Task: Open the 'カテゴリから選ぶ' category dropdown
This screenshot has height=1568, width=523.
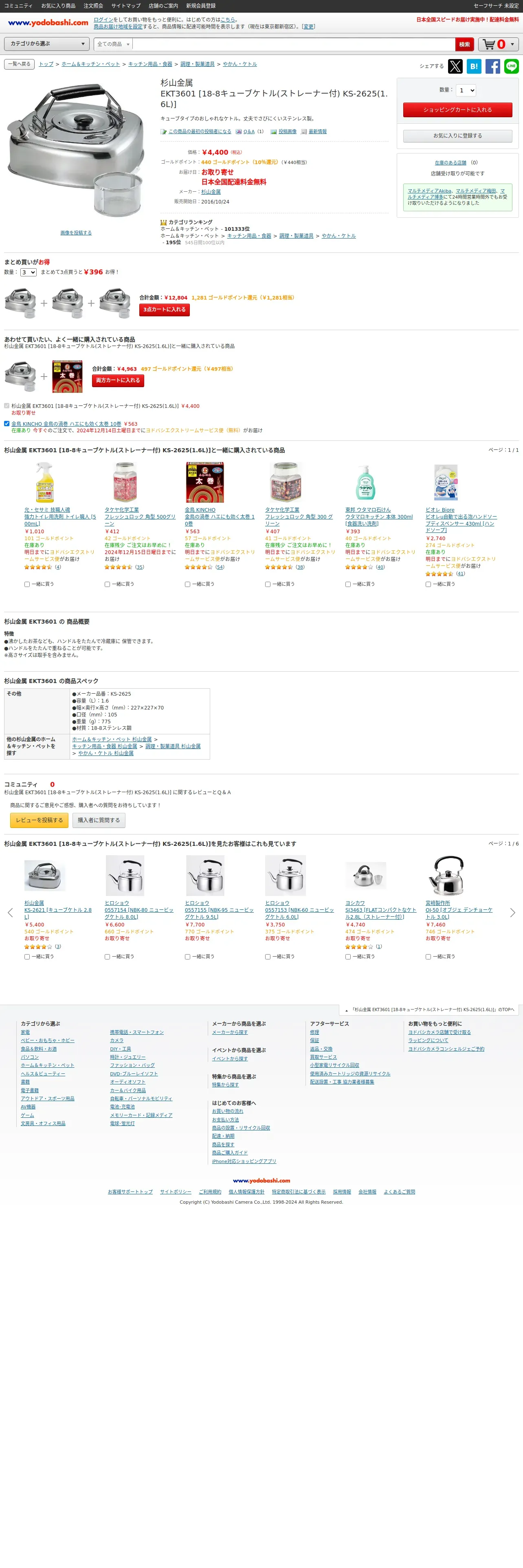Action: [x=47, y=44]
